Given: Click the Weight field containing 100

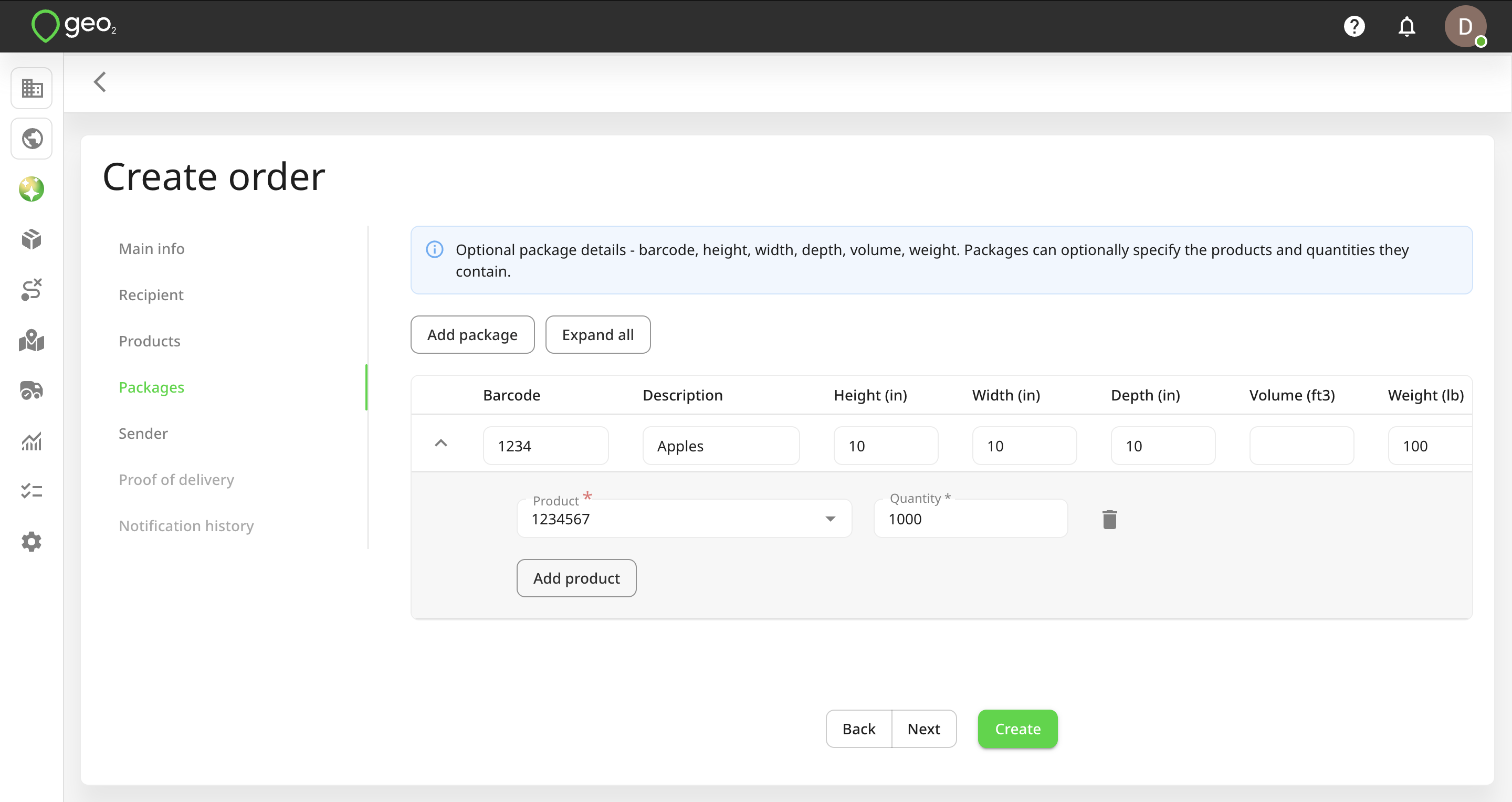Looking at the screenshot, I should pos(1431,446).
